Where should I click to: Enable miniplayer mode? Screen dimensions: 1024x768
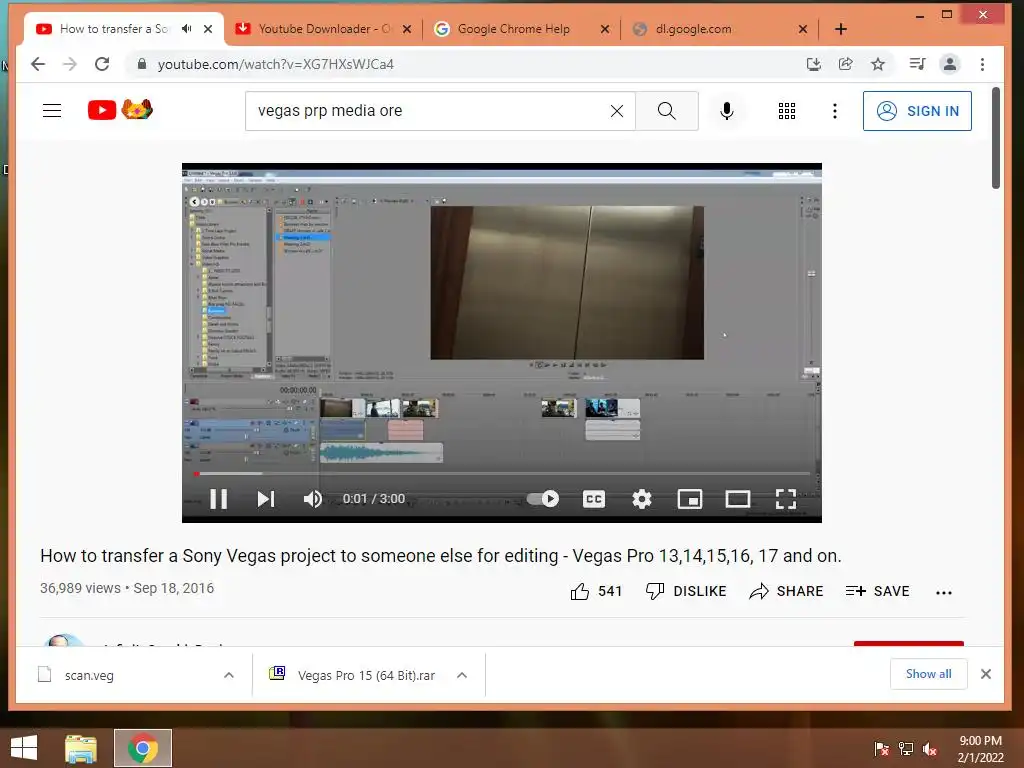click(690, 499)
